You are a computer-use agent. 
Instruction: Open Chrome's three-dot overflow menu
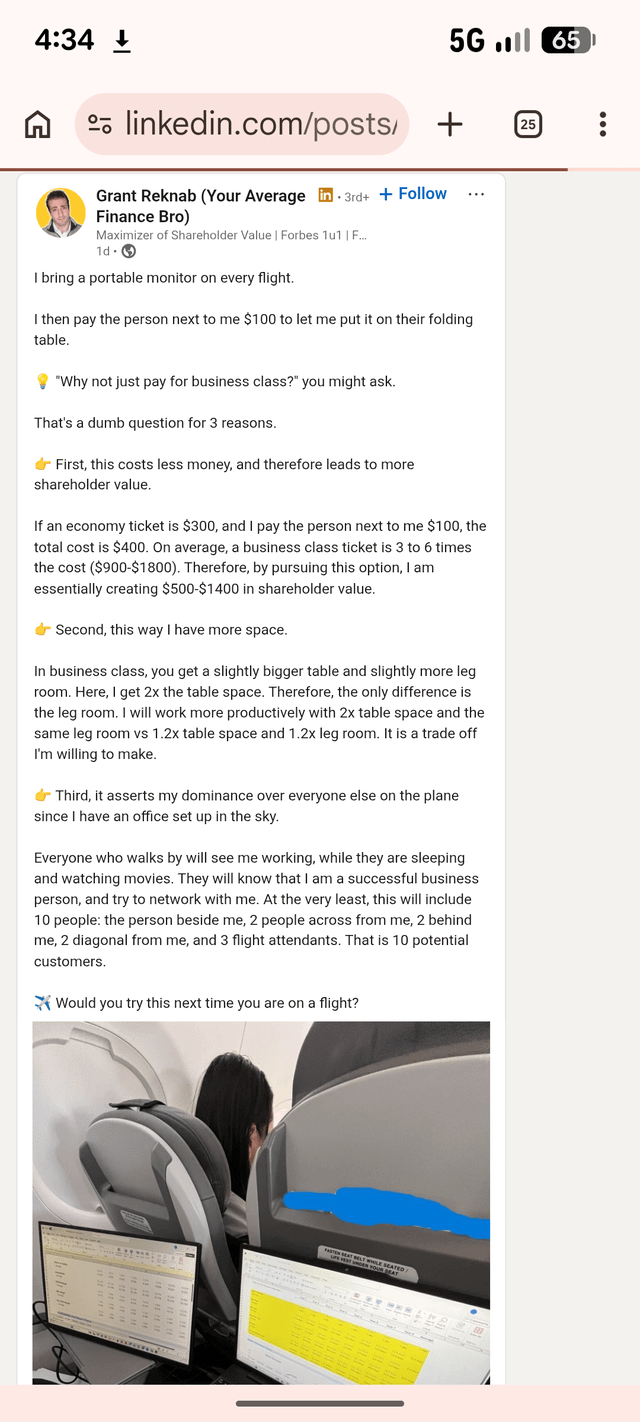click(x=602, y=124)
